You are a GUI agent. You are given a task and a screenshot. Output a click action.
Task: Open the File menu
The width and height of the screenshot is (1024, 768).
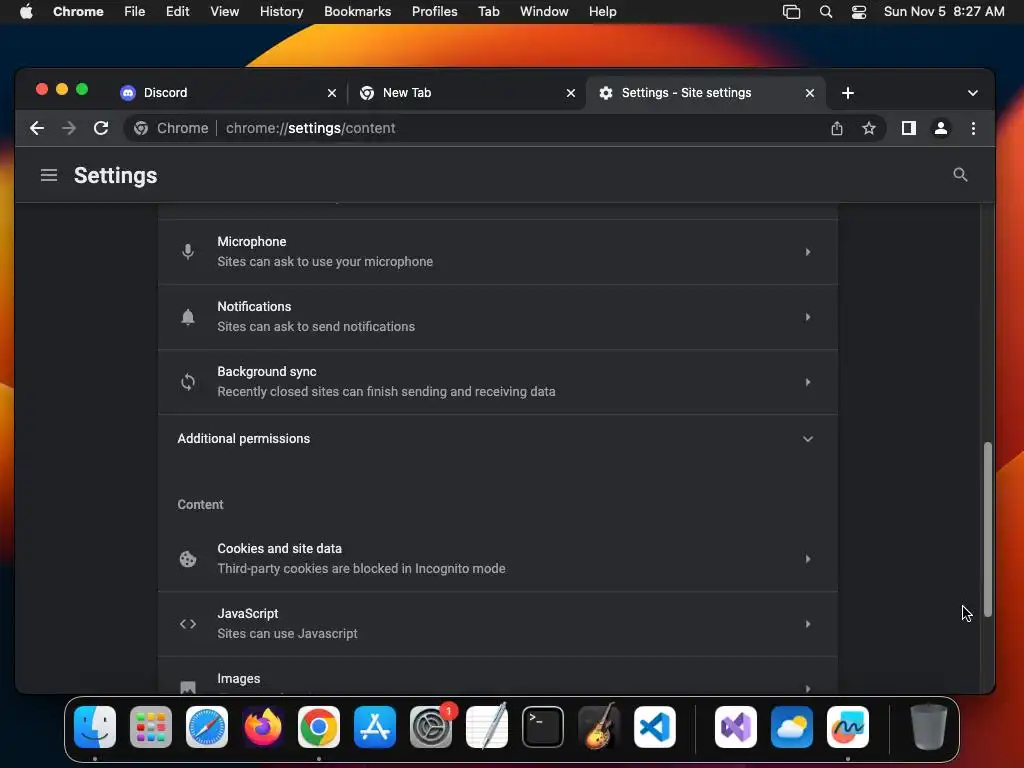click(x=135, y=11)
